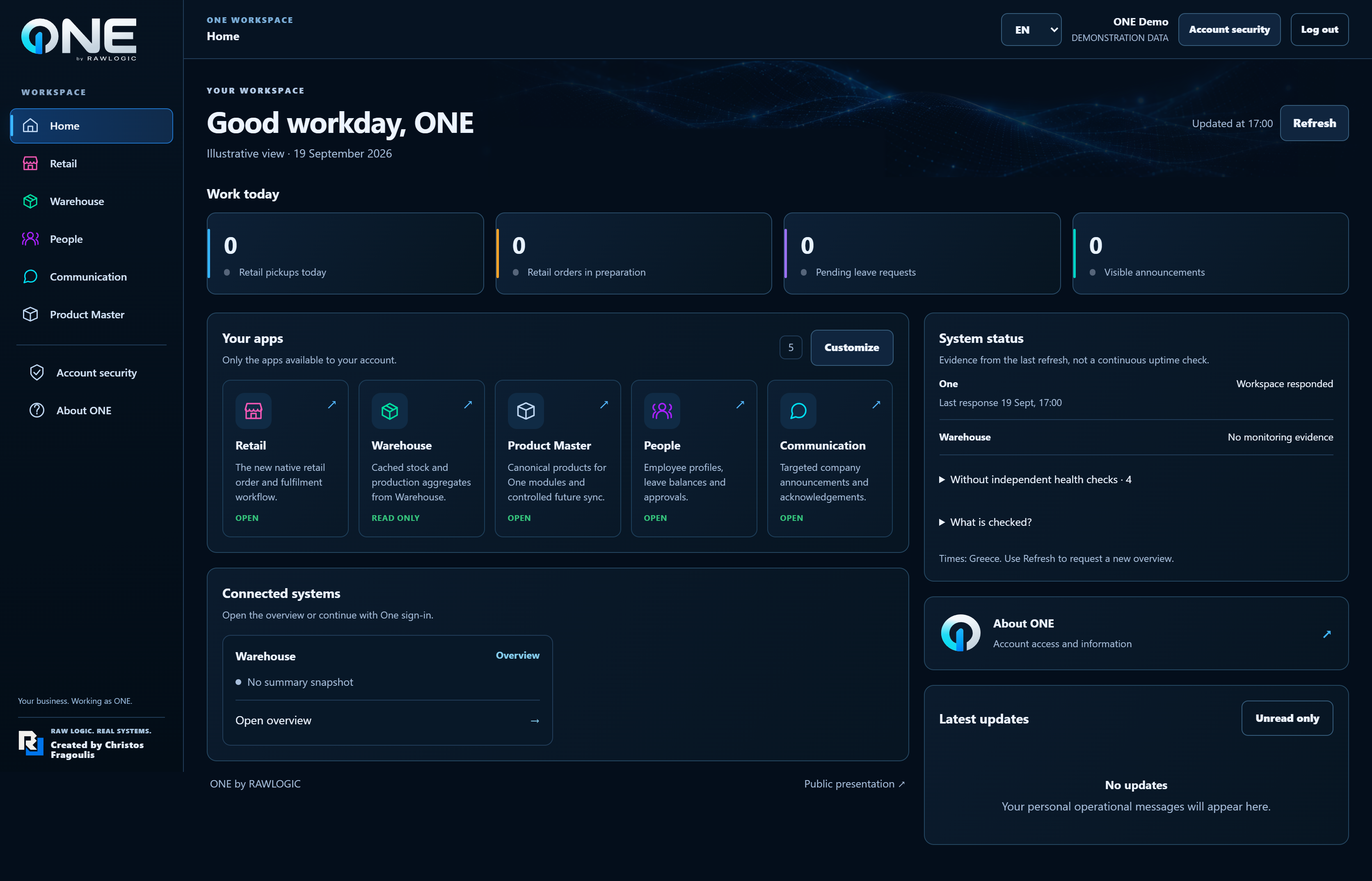The height and width of the screenshot is (881, 1372).
Task: Click the Retail pickups today card
Action: [x=345, y=253]
